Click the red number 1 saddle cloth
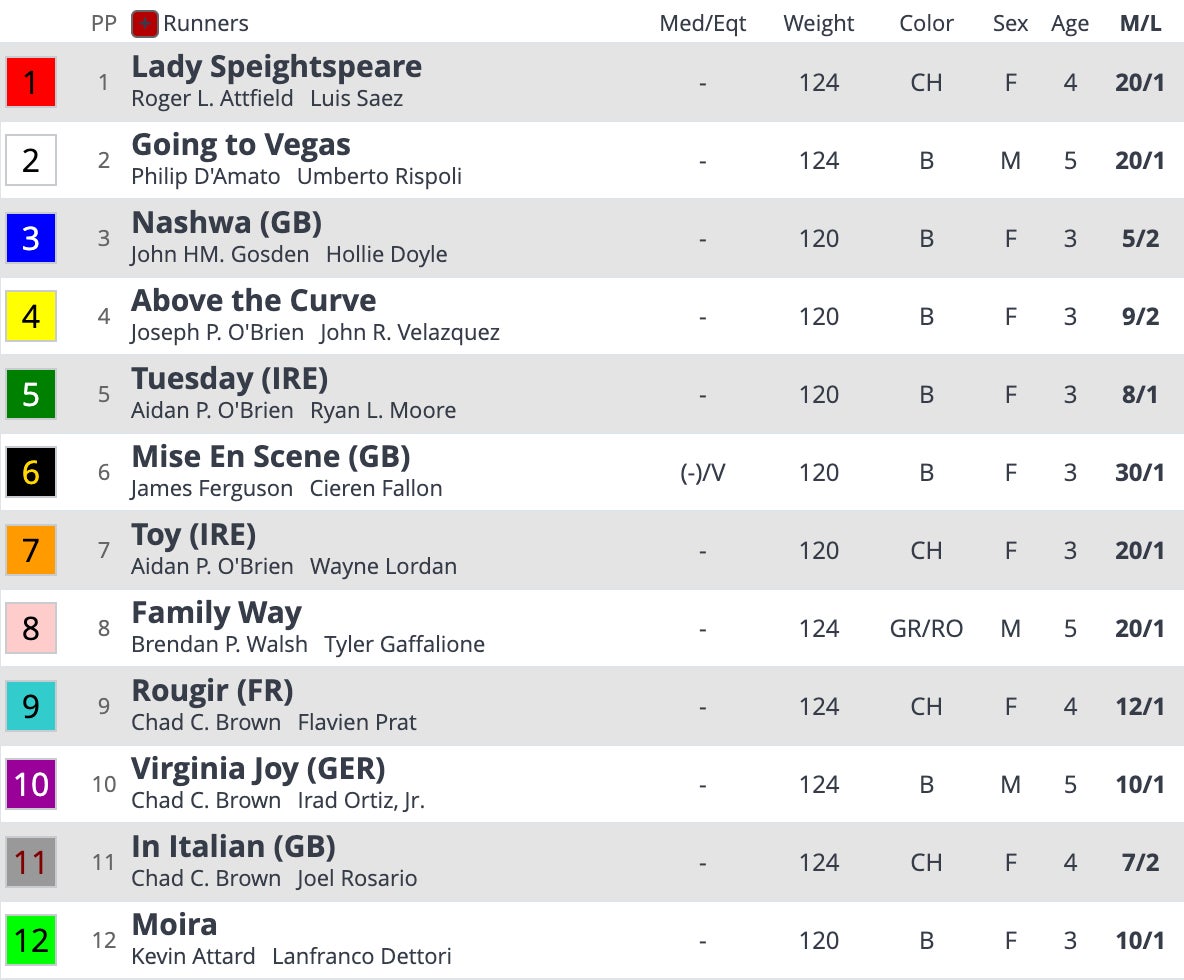This screenshot has height=980, width=1184. point(31,83)
